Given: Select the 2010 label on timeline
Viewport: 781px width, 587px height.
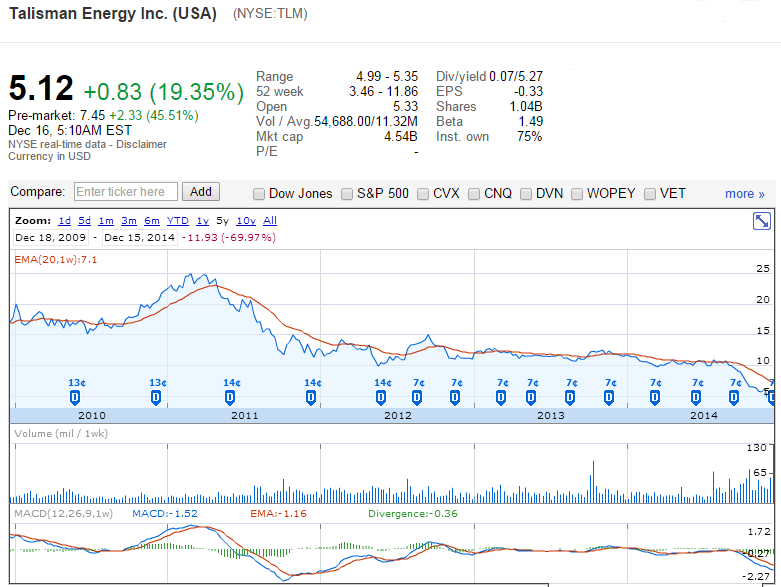Looking at the screenshot, I should tap(92, 415).
